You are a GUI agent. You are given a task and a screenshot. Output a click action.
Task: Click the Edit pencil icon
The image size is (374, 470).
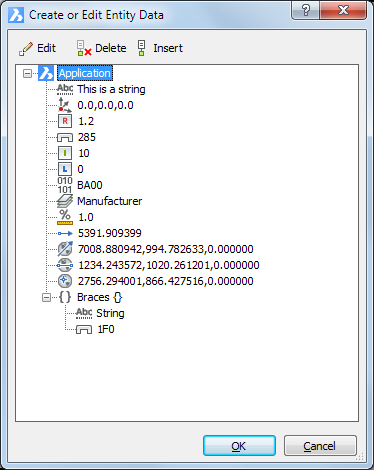(26, 49)
